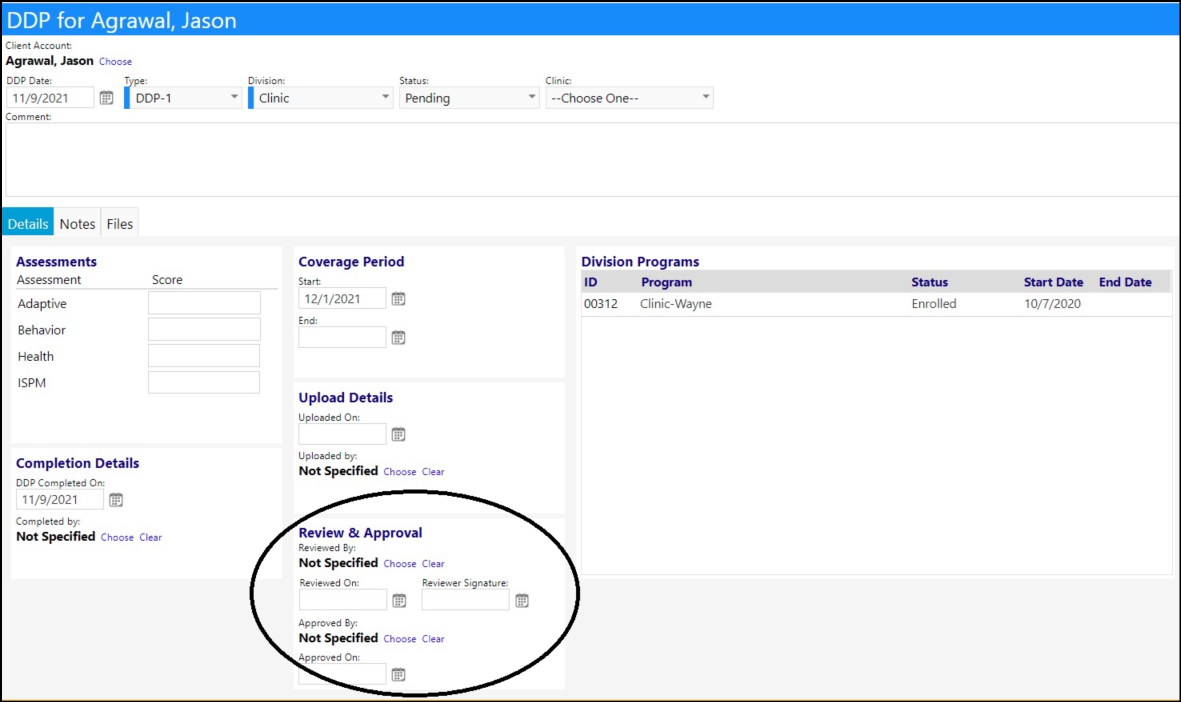Choose a different Client Account
Image resolution: width=1181 pixels, height=702 pixels.
[x=115, y=62]
